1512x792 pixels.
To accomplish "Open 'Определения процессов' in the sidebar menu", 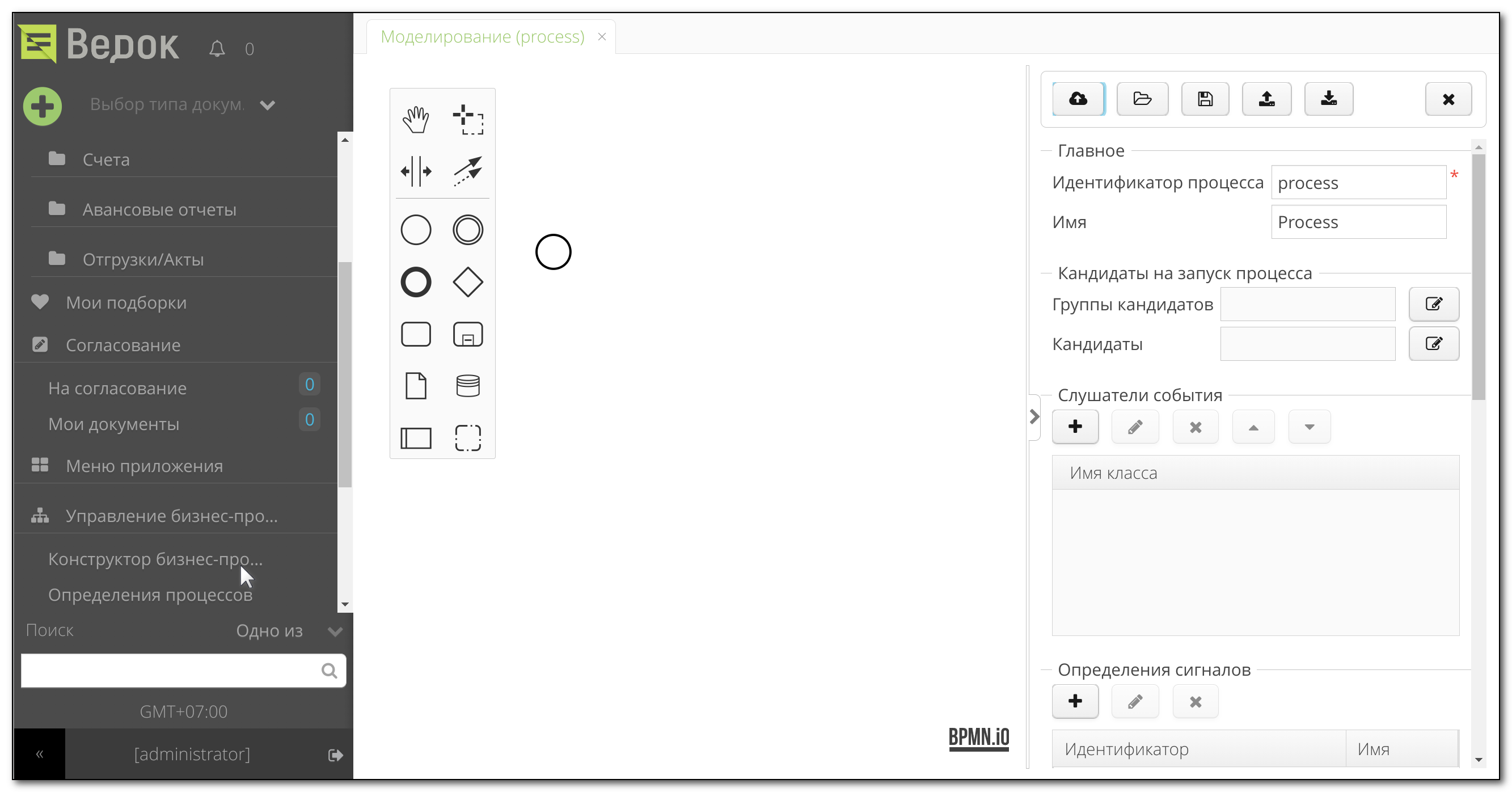I will coord(150,594).
